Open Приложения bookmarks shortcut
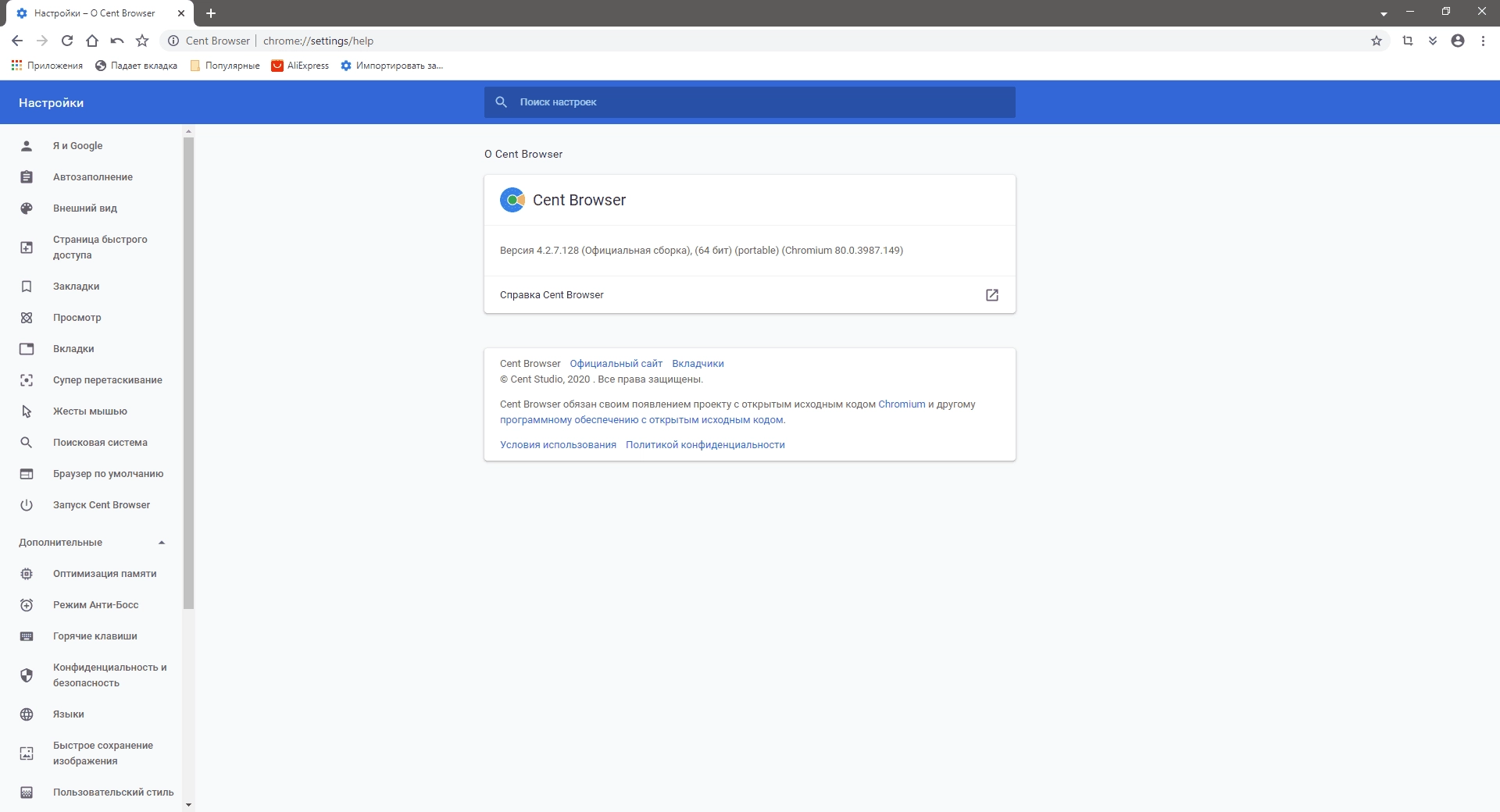 click(47, 66)
